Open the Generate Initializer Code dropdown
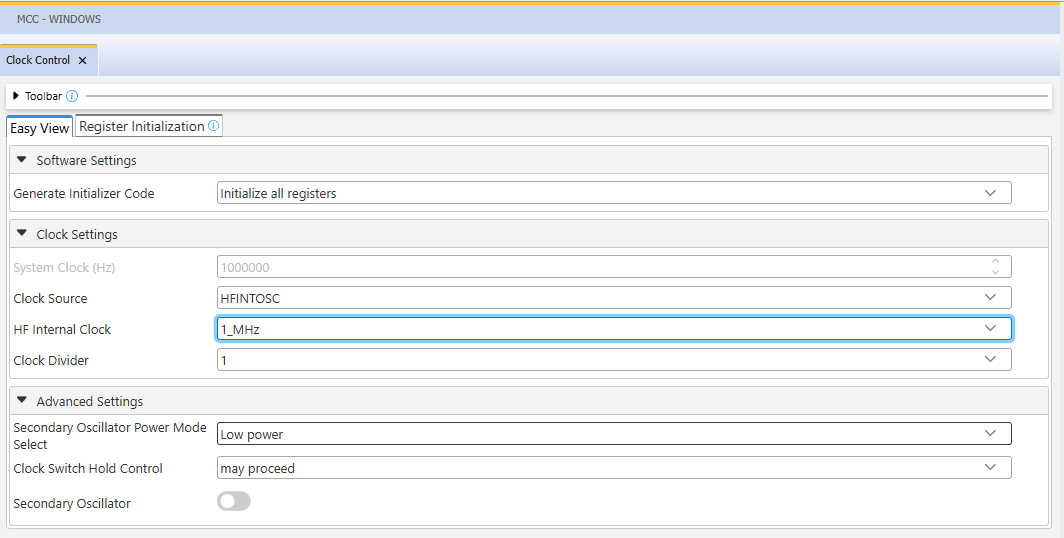Screen dimensions: 1064x538 click(x=613, y=193)
